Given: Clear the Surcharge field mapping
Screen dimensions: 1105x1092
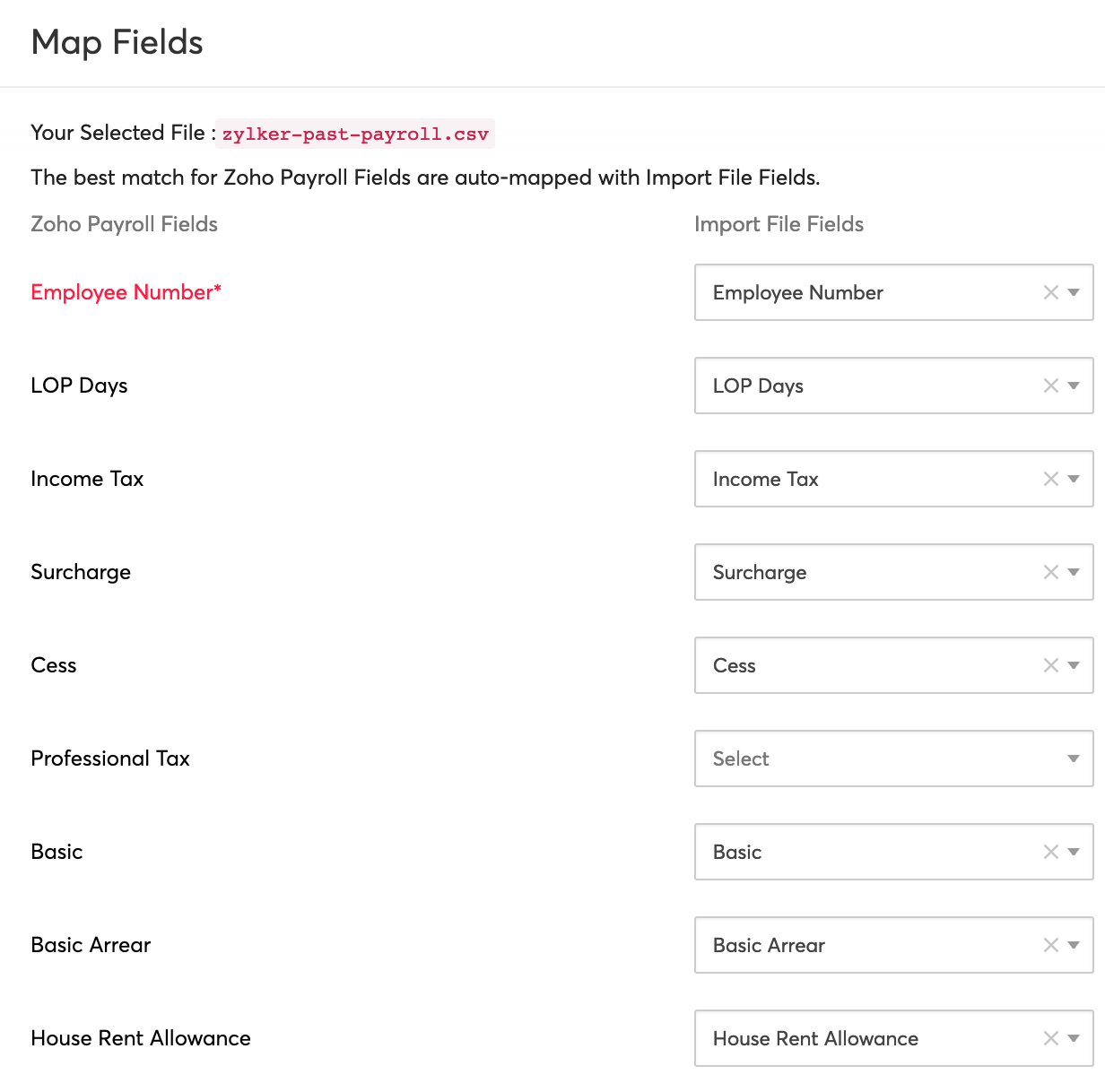Looking at the screenshot, I should coord(1049,572).
